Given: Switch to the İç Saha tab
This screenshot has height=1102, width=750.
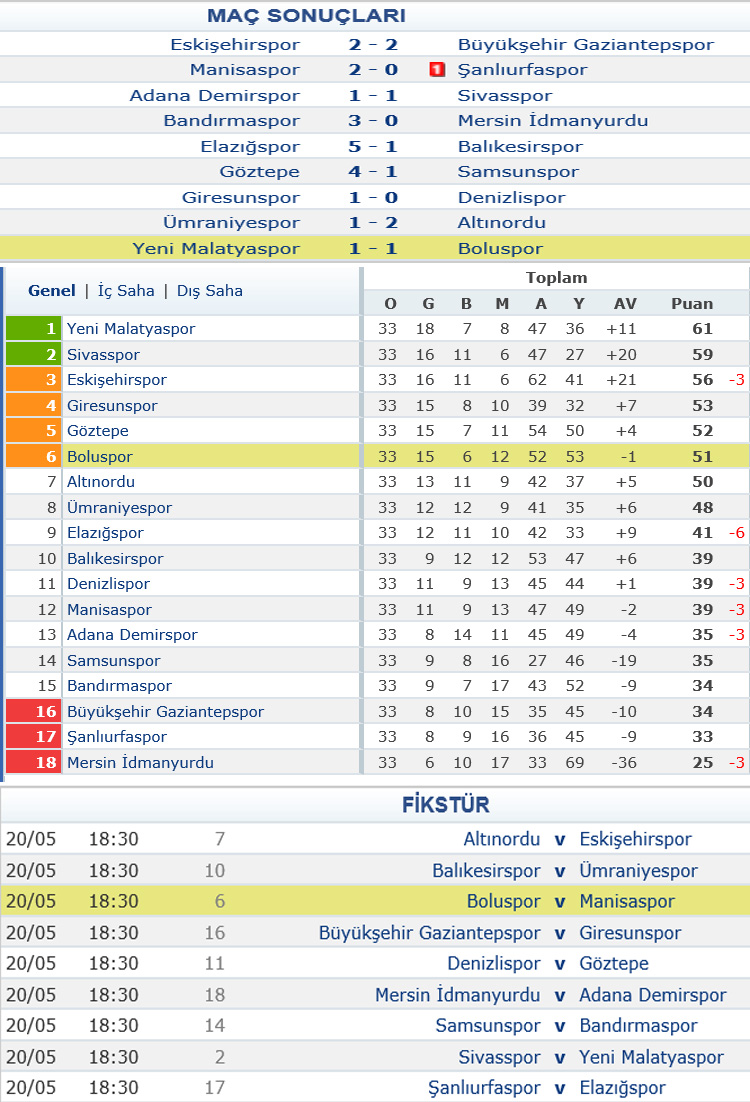Looking at the screenshot, I should click(126, 291).
